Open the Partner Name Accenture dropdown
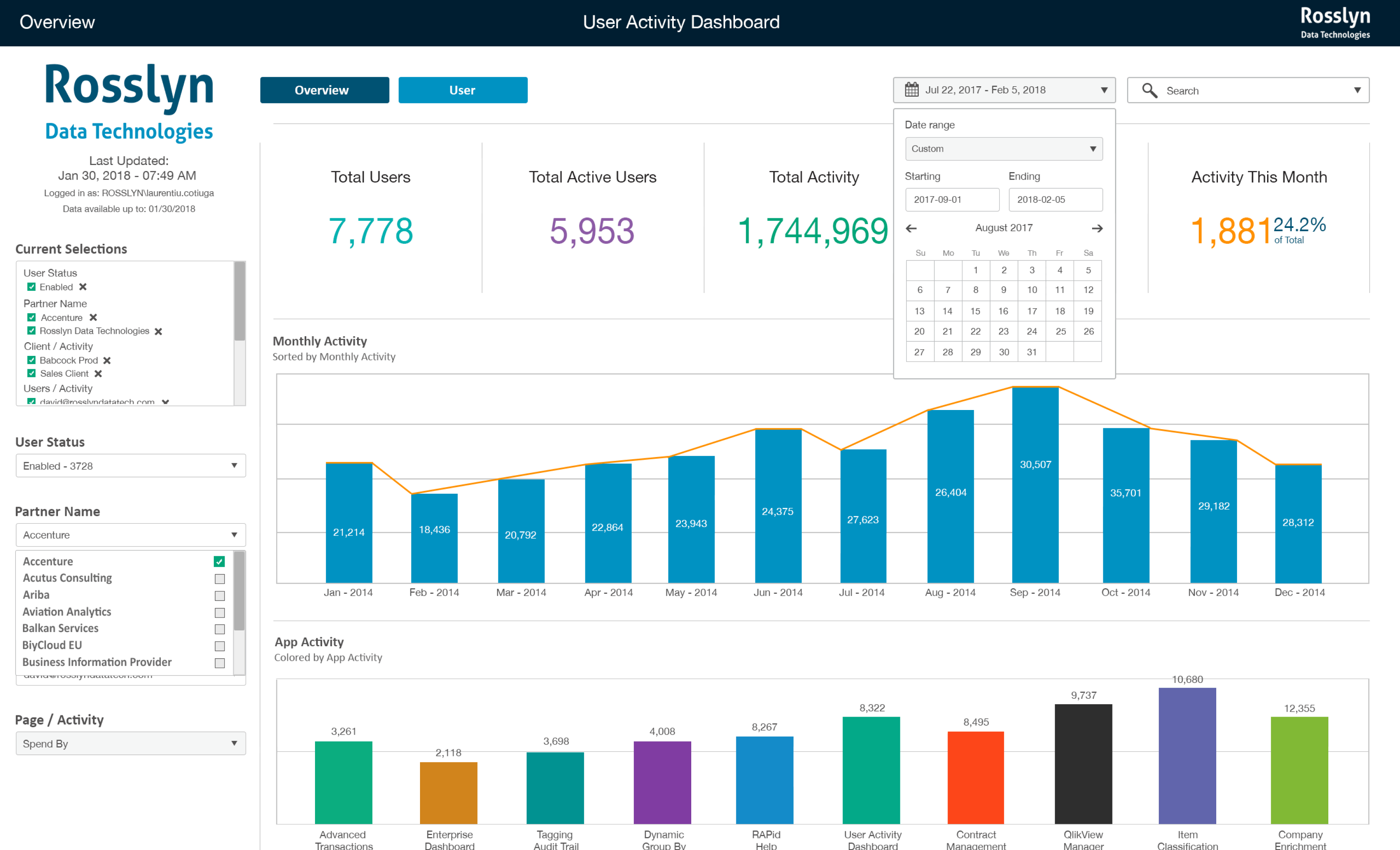The image size is (1400, 850). pos(131,535)
